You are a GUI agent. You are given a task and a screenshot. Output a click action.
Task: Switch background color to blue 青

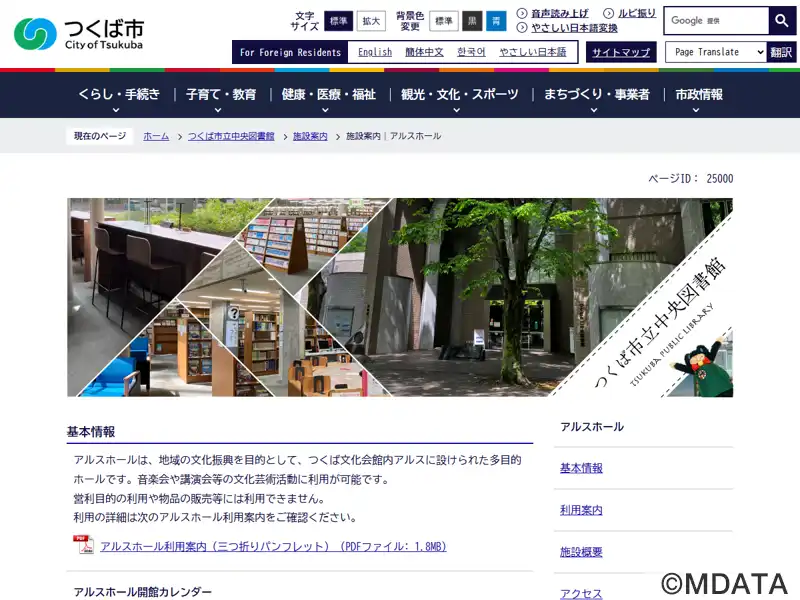(x=496, y=21)
